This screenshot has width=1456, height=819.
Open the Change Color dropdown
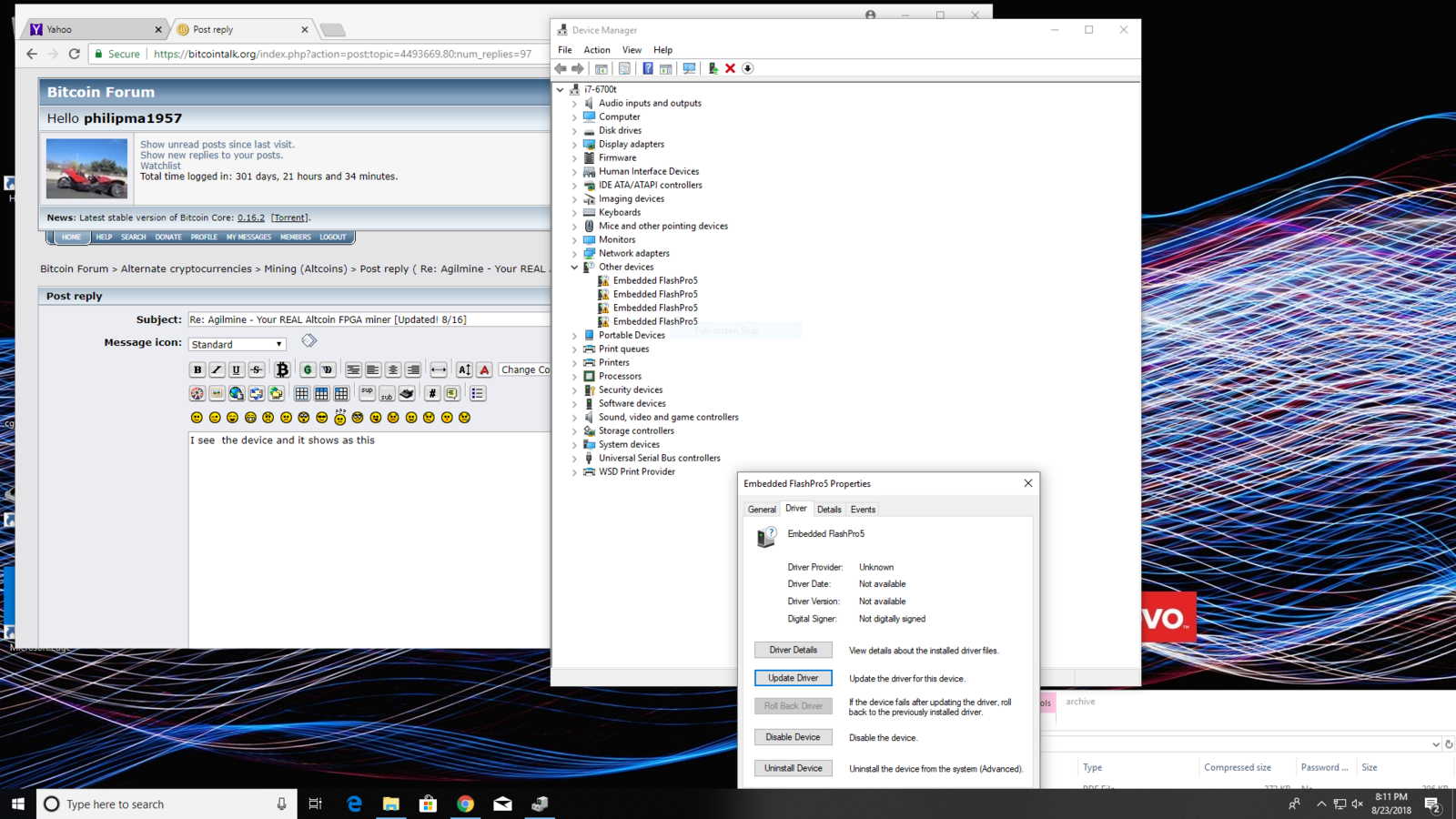(x=524, y=369)
